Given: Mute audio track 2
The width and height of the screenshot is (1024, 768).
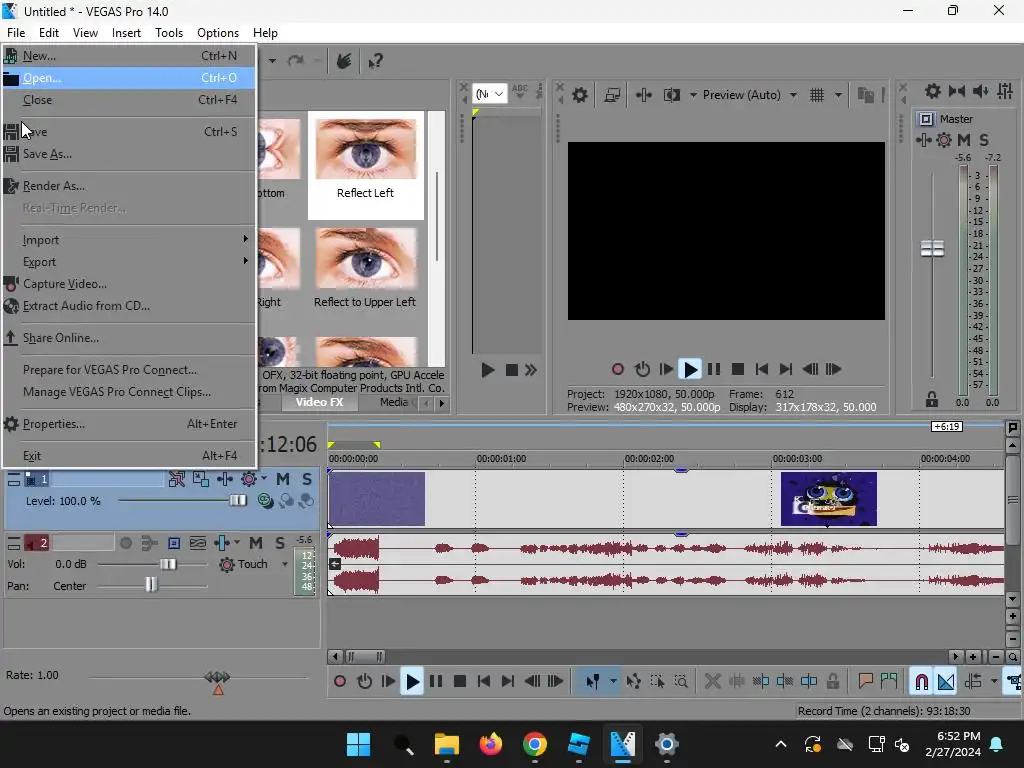Looking at the screenshot, I should coord(256,543).
